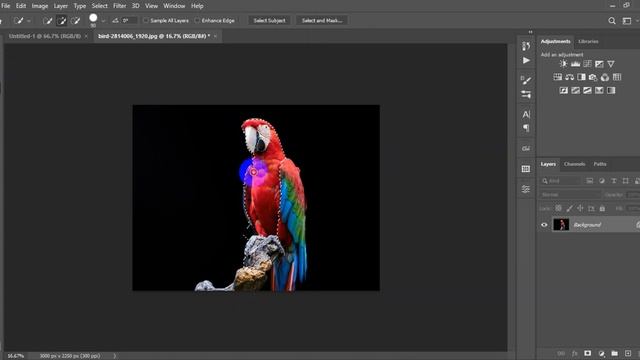Viewport: 640px width, 360px height.
Task: Add a Hue/Saturation adjustment
Action: [558, 77]
